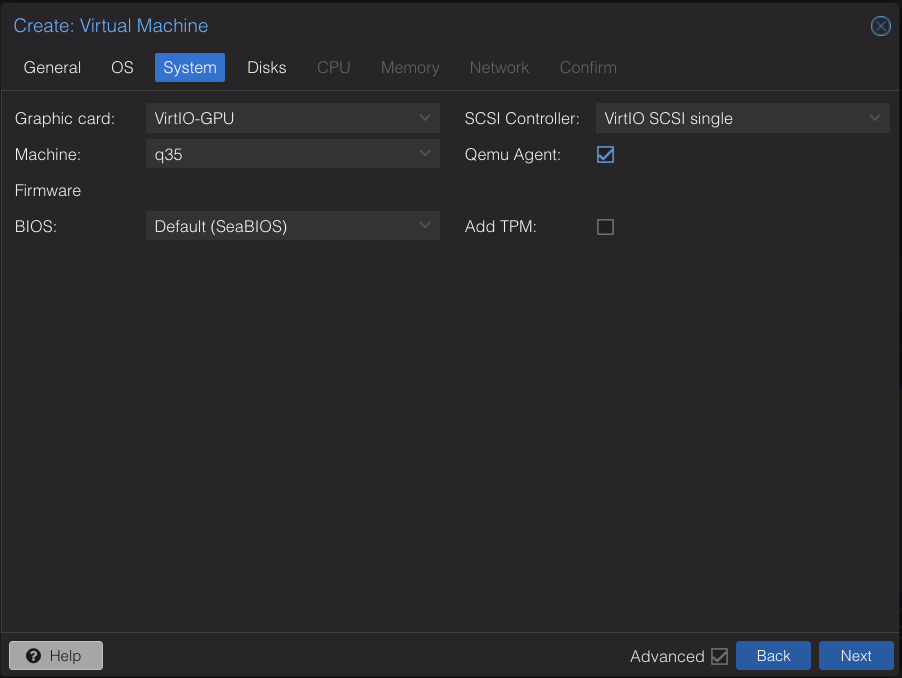The image size is (902, 678).
Task: Open the Graphic card dropdown
Action: coord(292,117)
